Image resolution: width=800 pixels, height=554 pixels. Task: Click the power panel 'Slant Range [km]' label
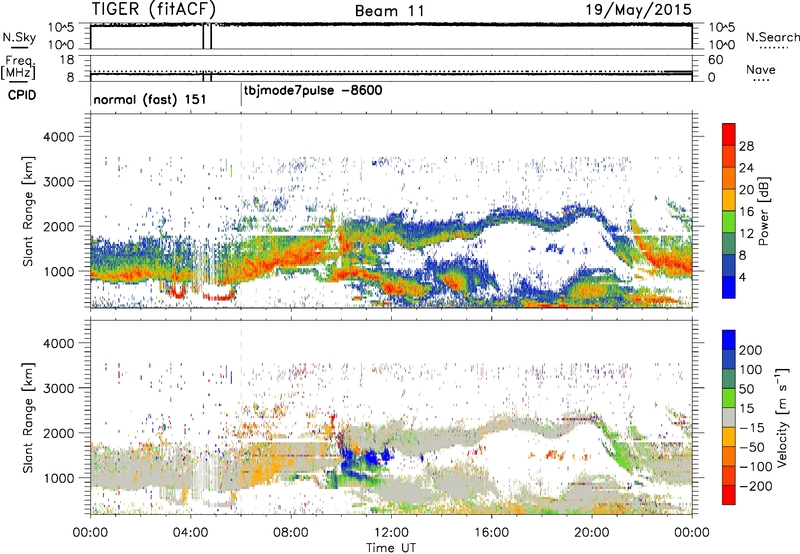(x=28, y=211)
